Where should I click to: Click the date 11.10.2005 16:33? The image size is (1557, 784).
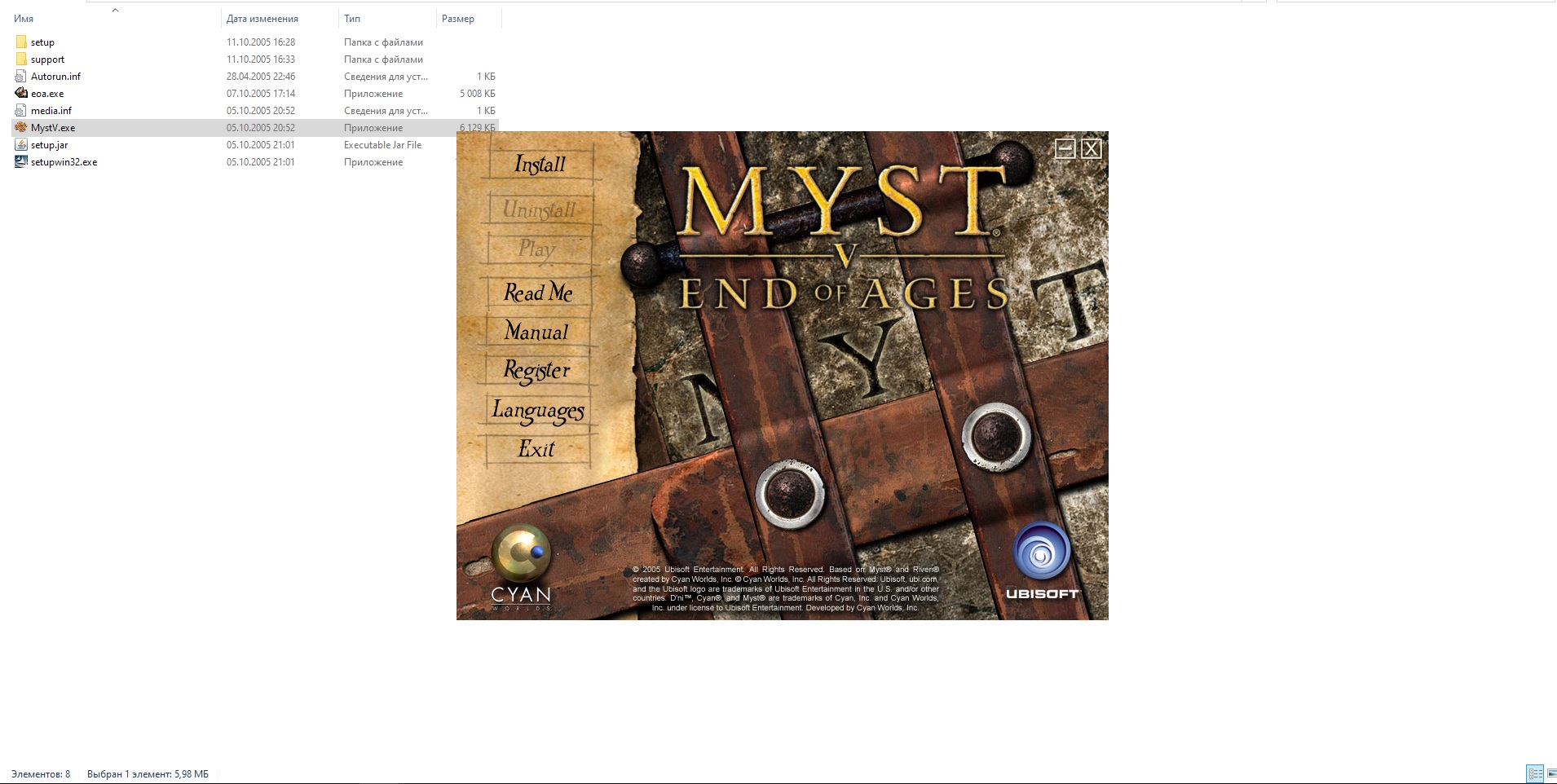coord(261,59)
